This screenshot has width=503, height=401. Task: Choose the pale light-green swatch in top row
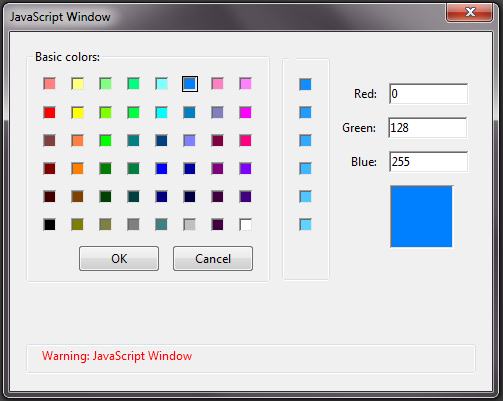point(105,84)
